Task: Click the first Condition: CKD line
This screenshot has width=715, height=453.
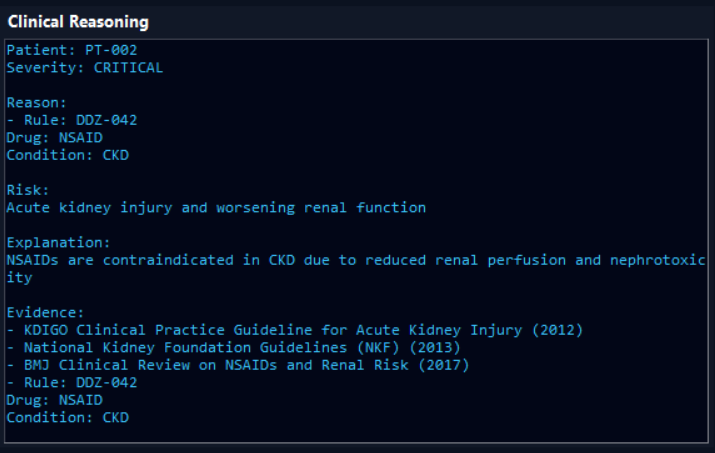Action: 67,155
